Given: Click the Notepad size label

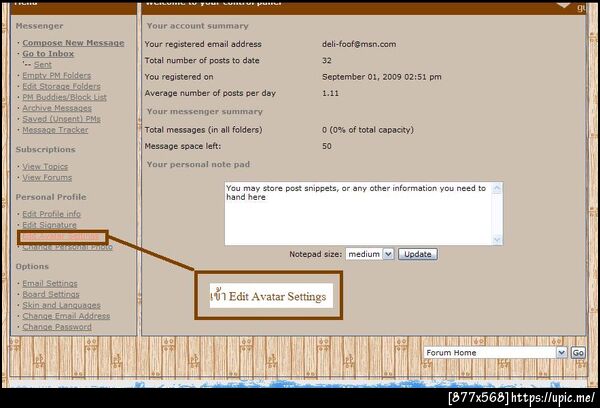Looking at the screenshot, I should point(315,254).
